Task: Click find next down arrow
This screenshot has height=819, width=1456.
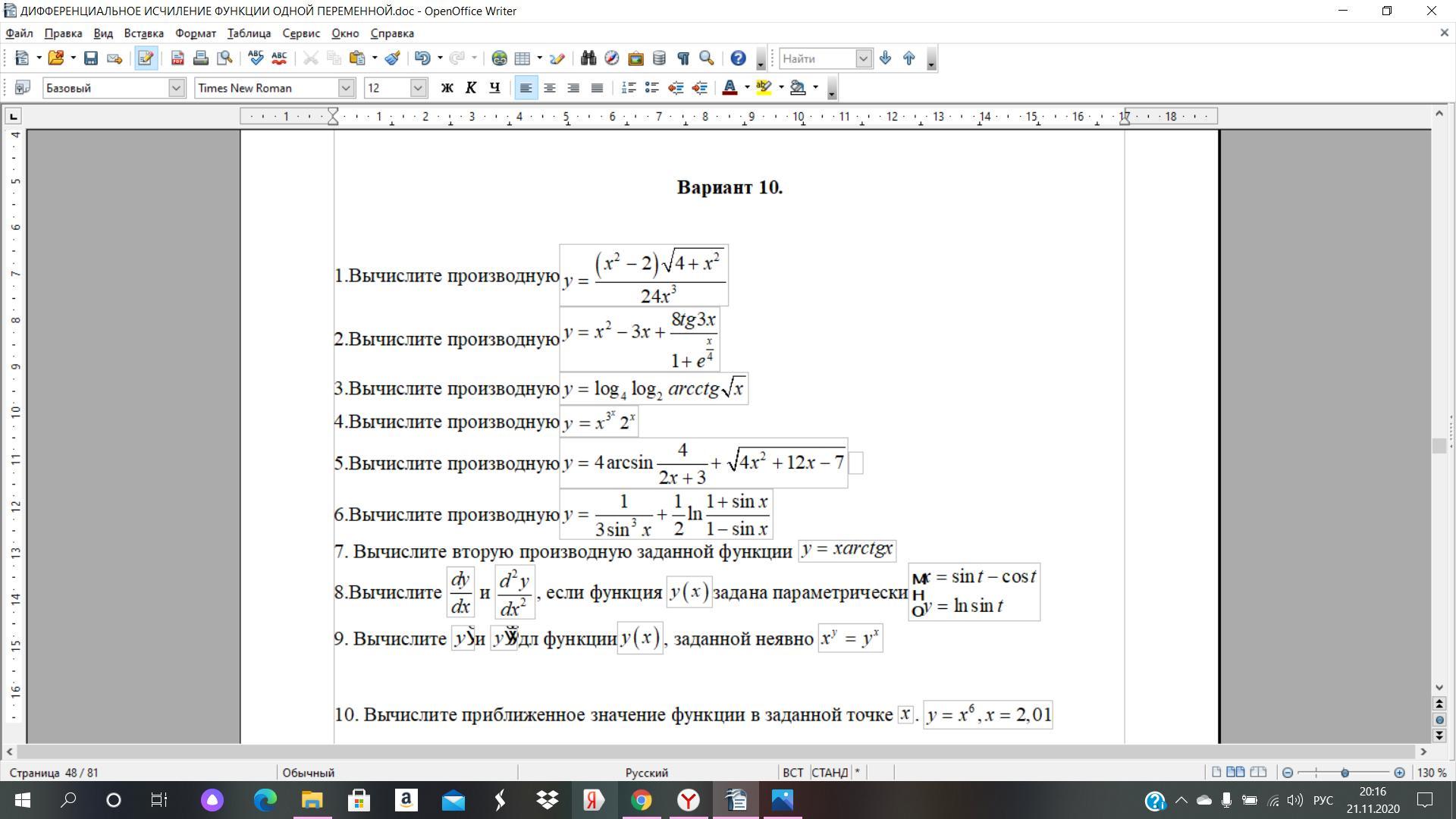Action: point(885,58)
